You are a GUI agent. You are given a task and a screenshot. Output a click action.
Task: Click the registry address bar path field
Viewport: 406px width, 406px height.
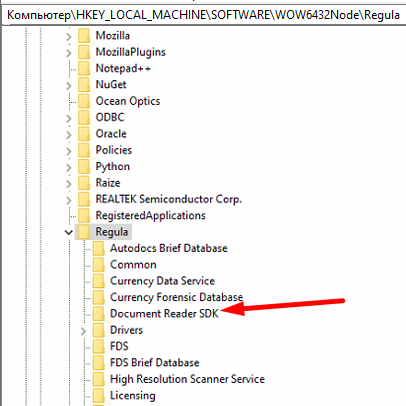point(203,15)
